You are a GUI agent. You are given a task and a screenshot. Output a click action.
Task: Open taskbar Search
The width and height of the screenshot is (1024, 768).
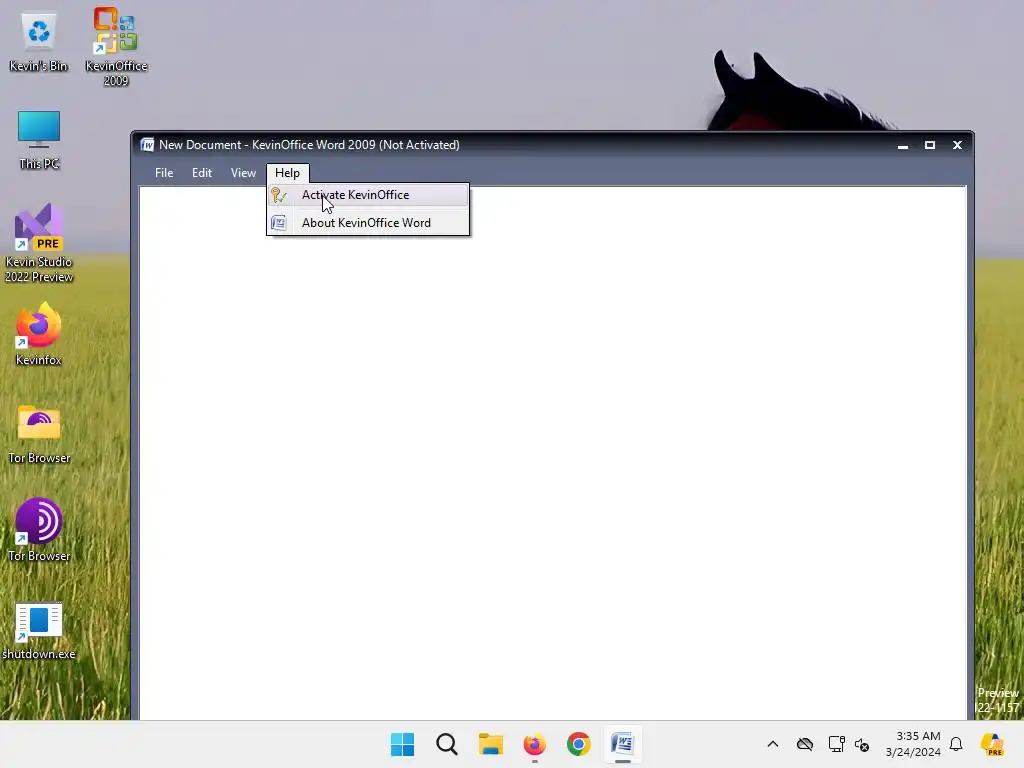click(x=447, y=744)
